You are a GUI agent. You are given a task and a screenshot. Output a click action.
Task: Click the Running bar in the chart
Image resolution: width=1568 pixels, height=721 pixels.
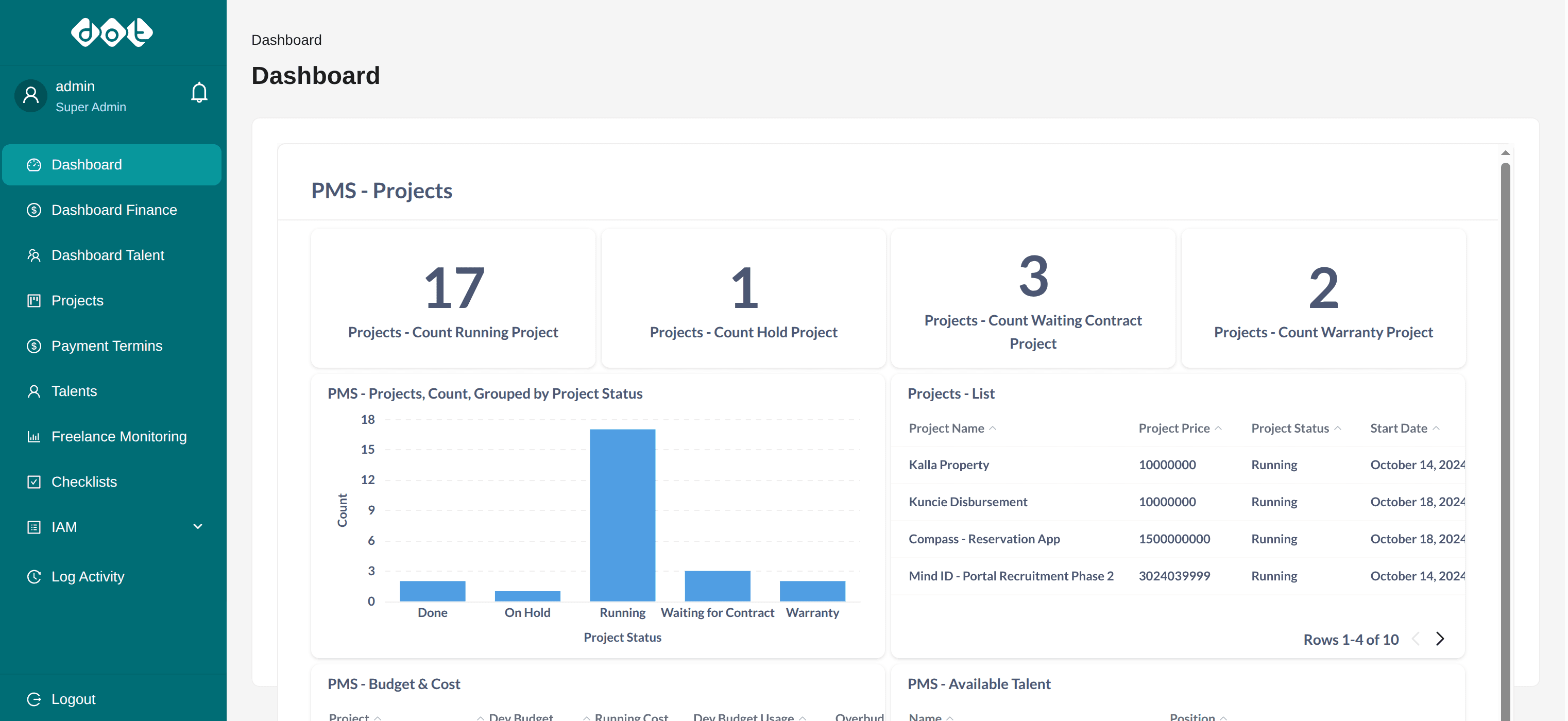(x=622, y=516)
